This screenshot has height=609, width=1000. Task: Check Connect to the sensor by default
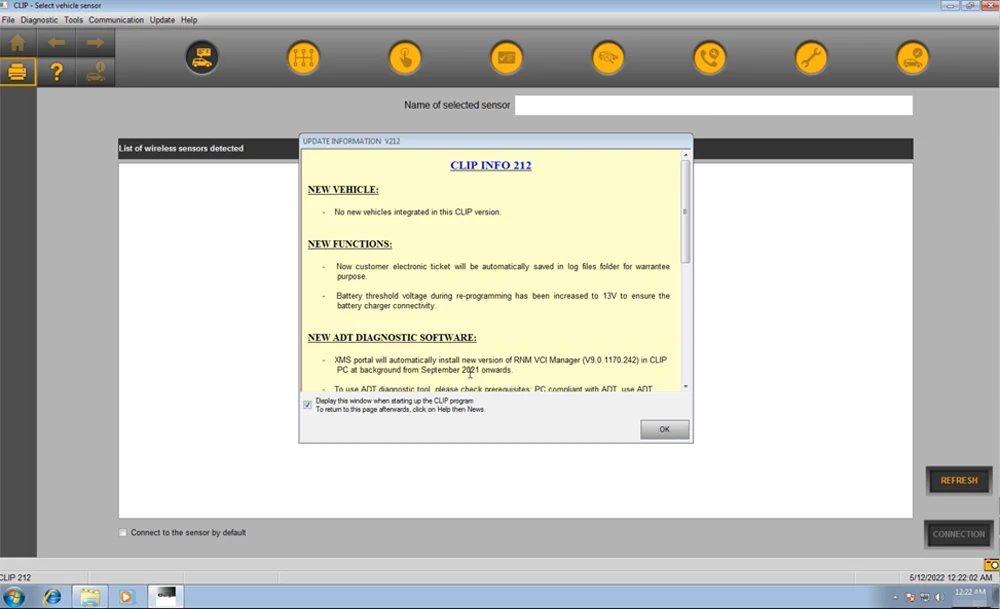pos(122,532)
